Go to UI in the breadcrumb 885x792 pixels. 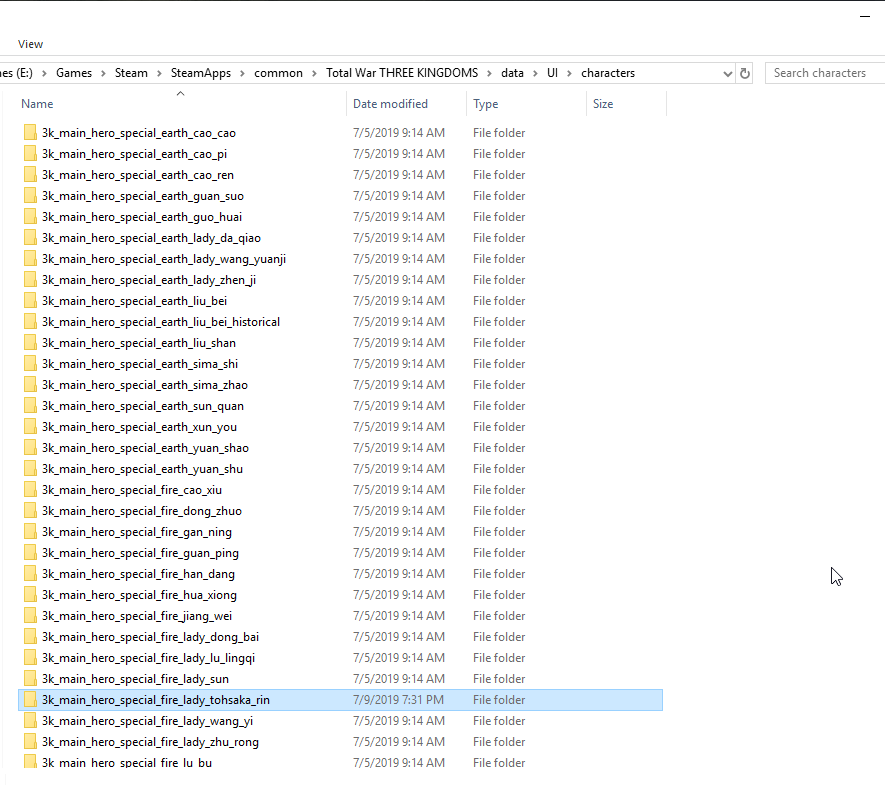point(552,73)
